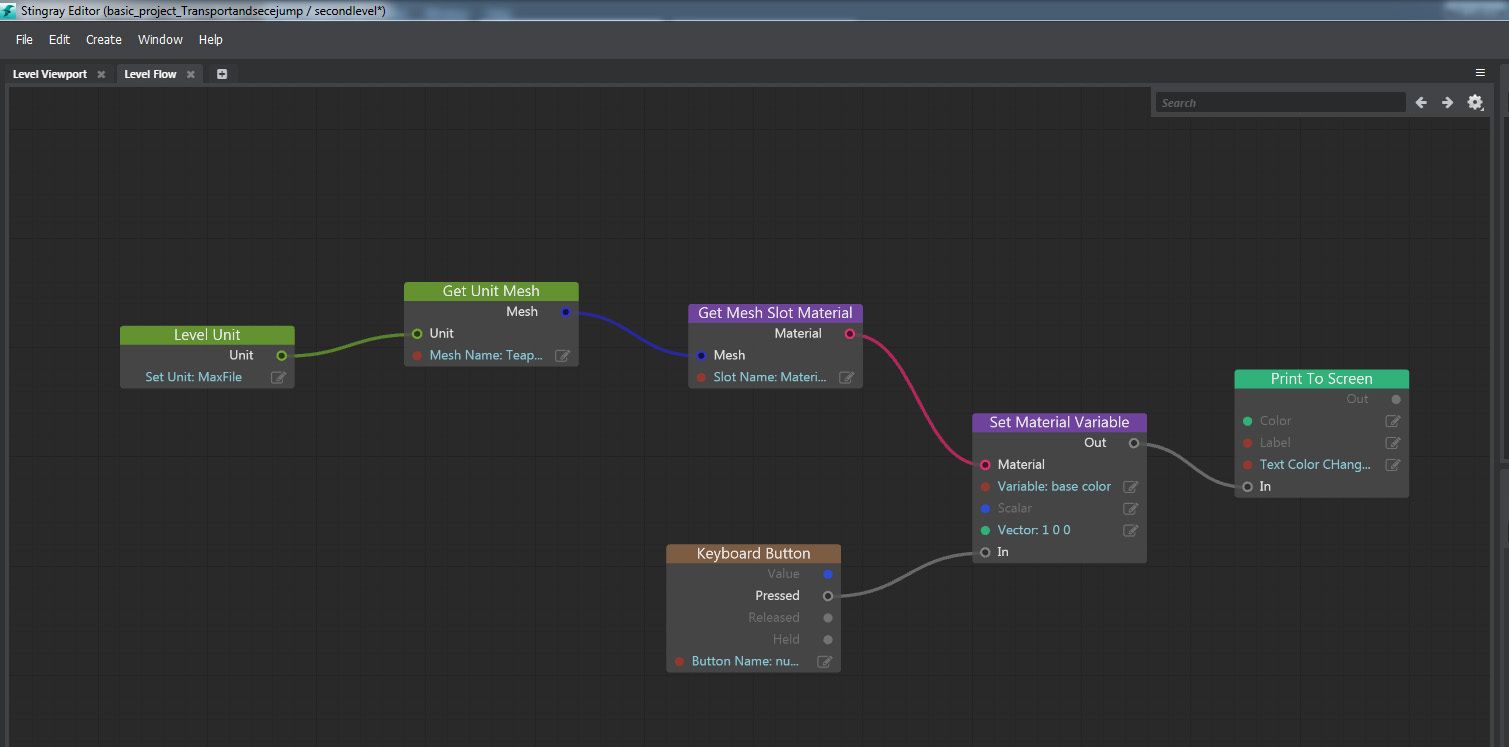
Task: Click Get Unit Mesh's Unit input port
Action: [x=417, y=333]
